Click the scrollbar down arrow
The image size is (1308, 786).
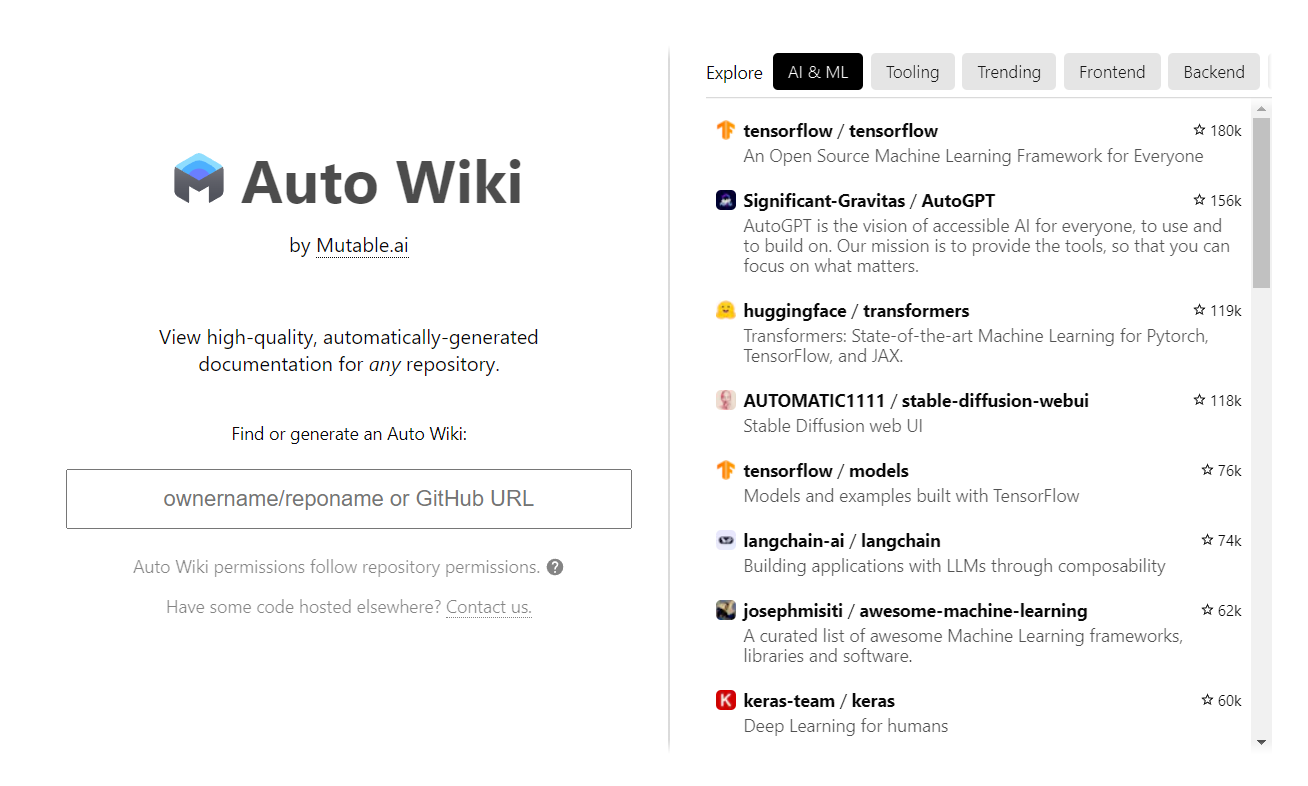1262,744
